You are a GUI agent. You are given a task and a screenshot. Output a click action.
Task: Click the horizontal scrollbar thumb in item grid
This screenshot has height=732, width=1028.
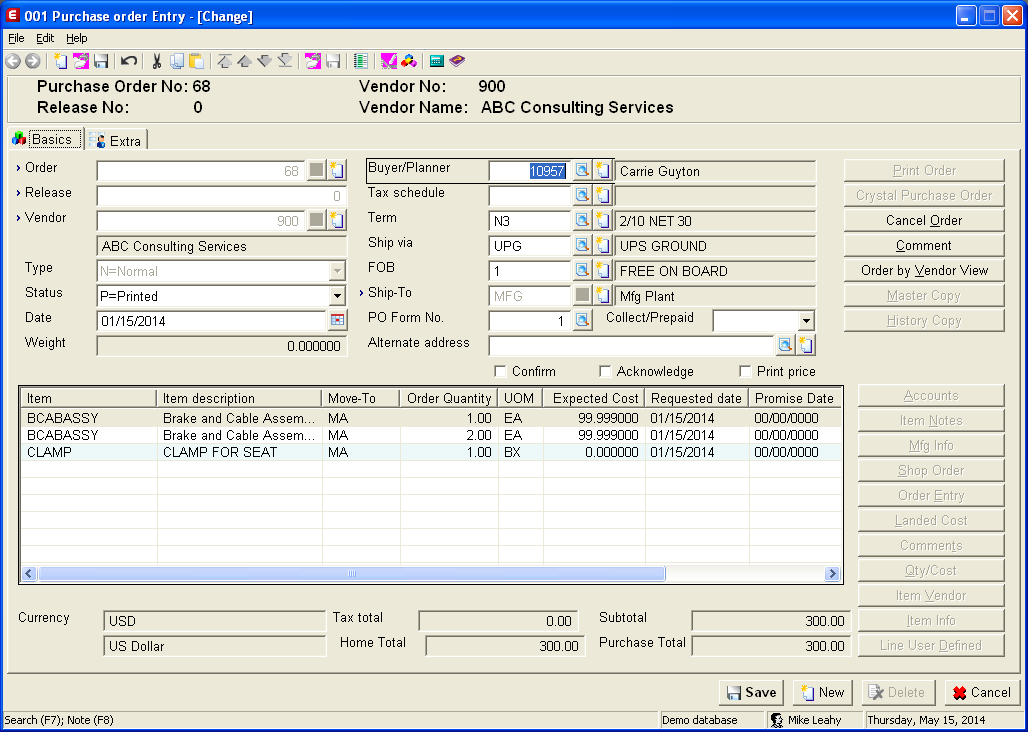tap(351, 573)
